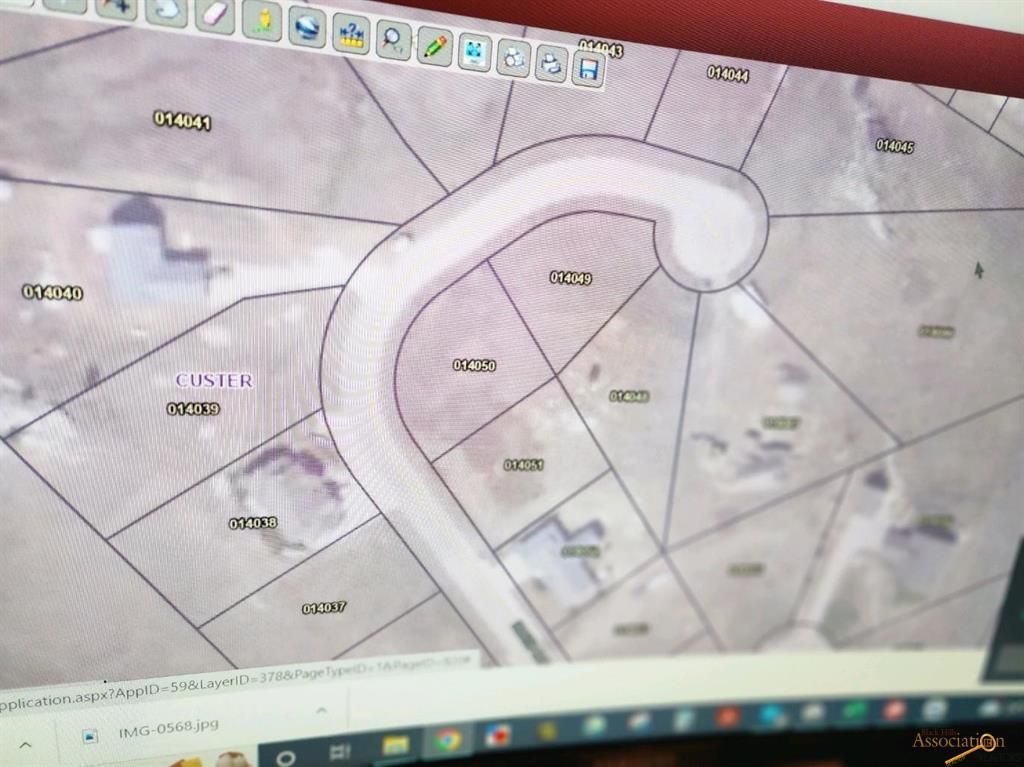
Task: Select the magnifier search tool
Action: (393, 41)
